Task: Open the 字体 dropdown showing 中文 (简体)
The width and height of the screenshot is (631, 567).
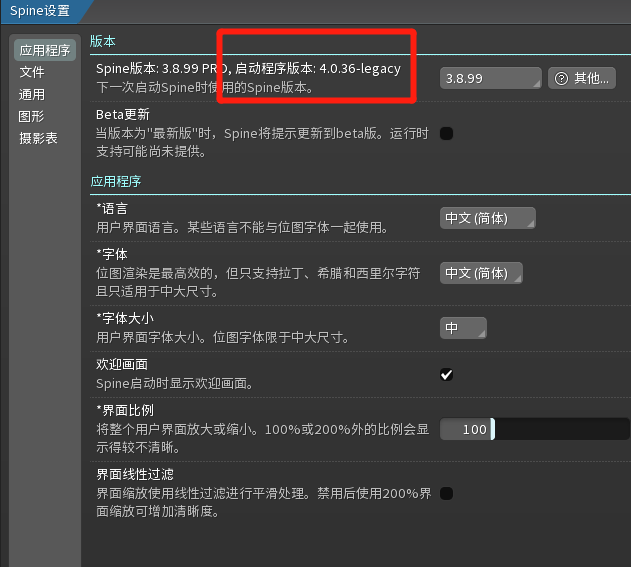Action: 481,273
